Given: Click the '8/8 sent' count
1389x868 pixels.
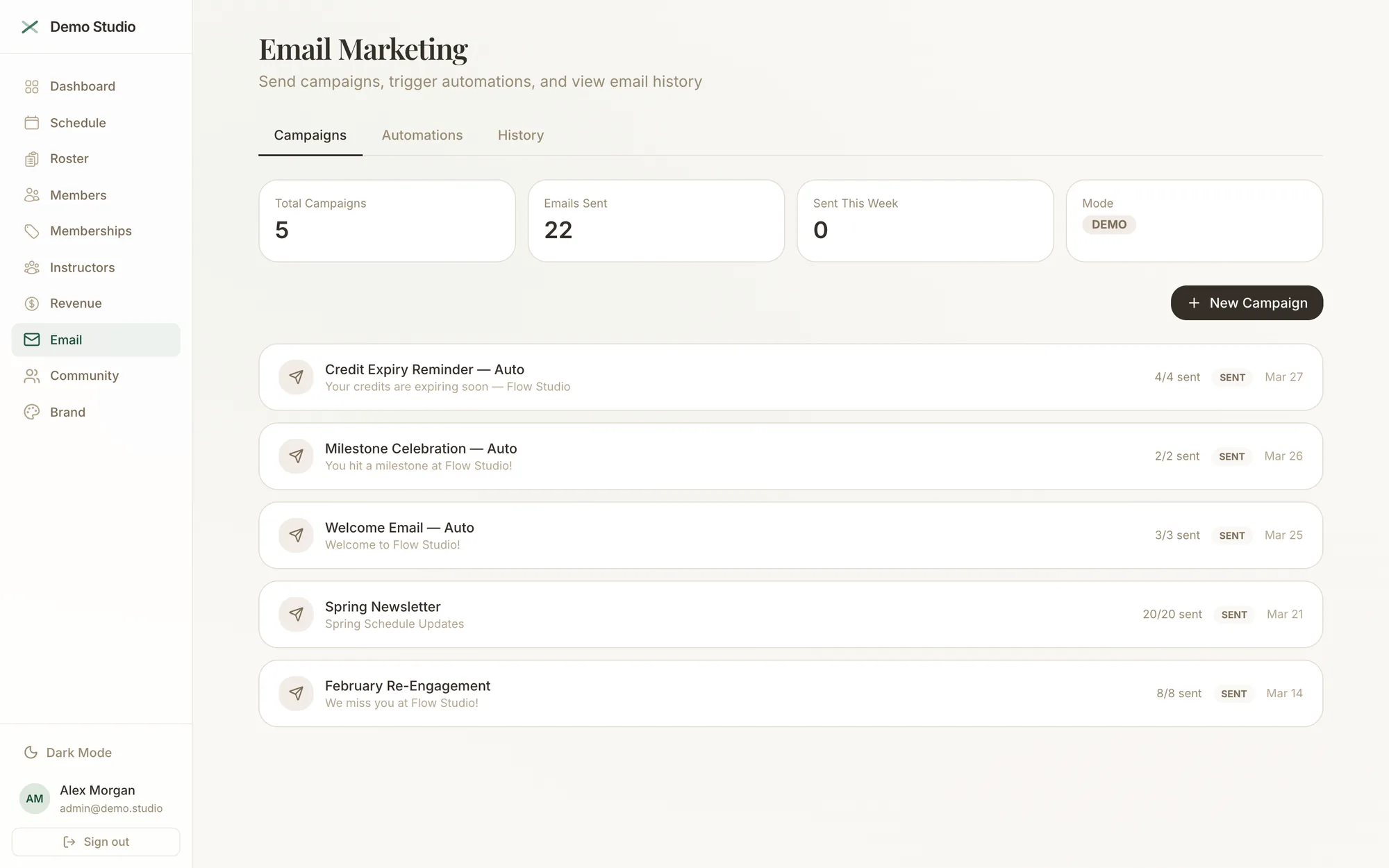Looking at the screenshot, I should (x=1179, y=694).
